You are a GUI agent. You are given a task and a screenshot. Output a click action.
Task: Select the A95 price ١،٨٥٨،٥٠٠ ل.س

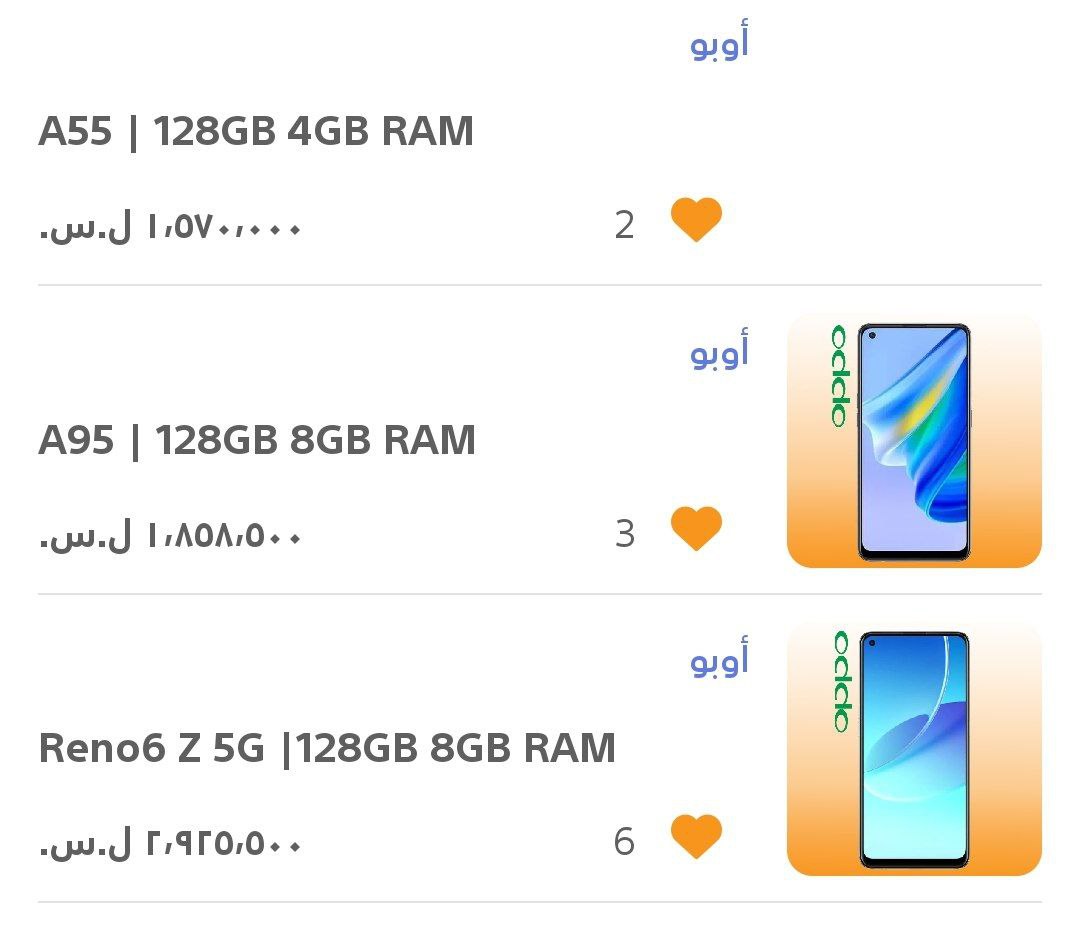pos(171,535)
